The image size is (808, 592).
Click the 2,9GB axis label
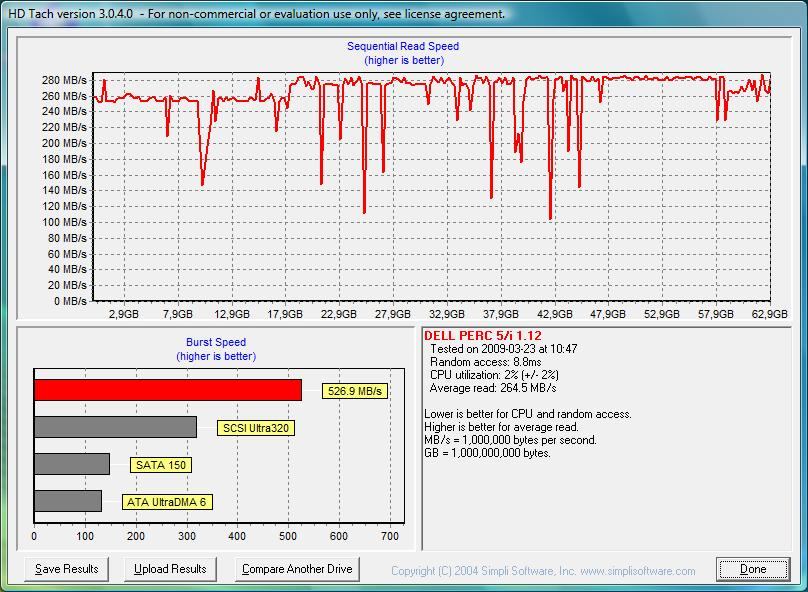pyautogui.click(x=124, y=314)
